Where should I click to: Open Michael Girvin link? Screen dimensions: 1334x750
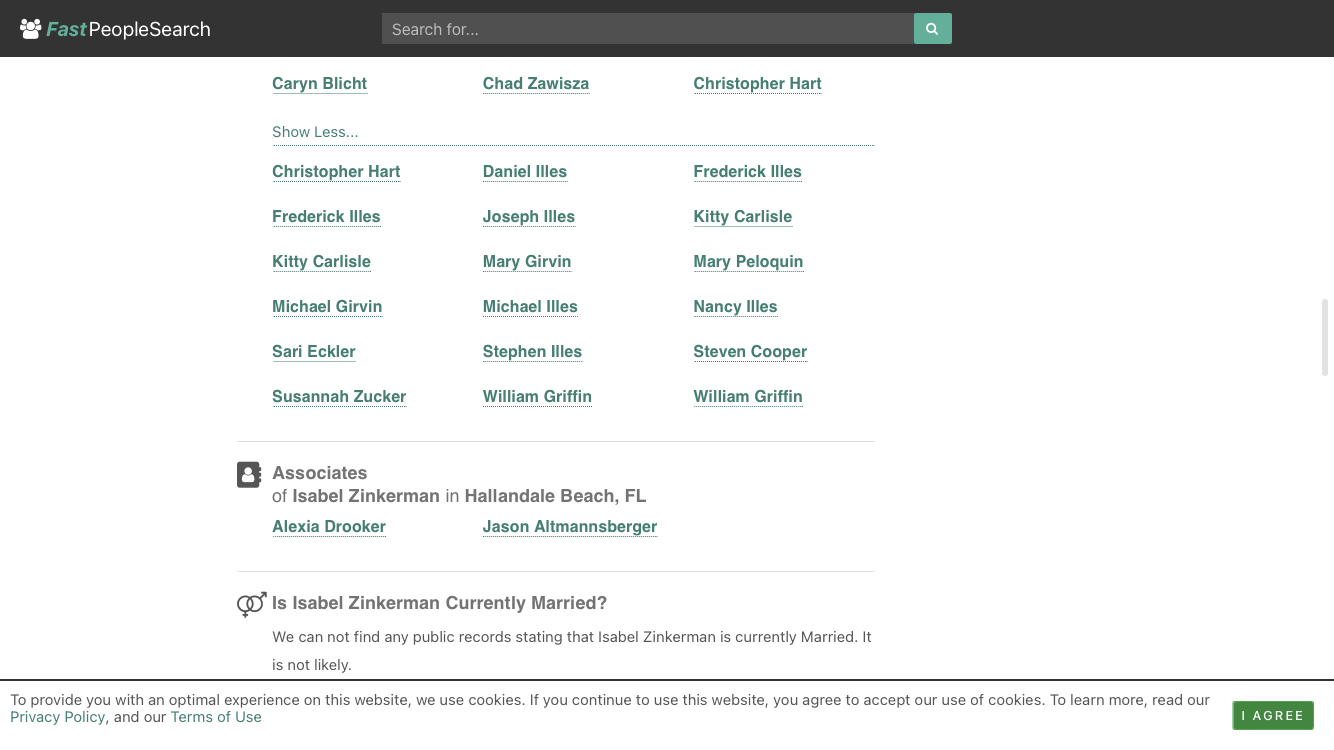pyautogui.click(x=327, y=307)
